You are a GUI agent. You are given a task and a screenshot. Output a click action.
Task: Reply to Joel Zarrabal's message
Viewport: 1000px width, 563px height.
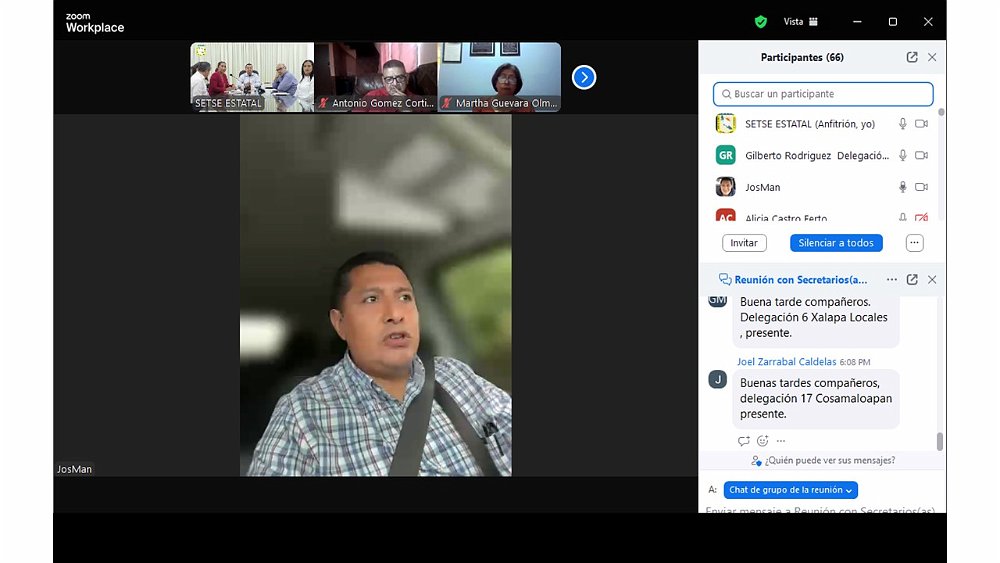point(743,441)
